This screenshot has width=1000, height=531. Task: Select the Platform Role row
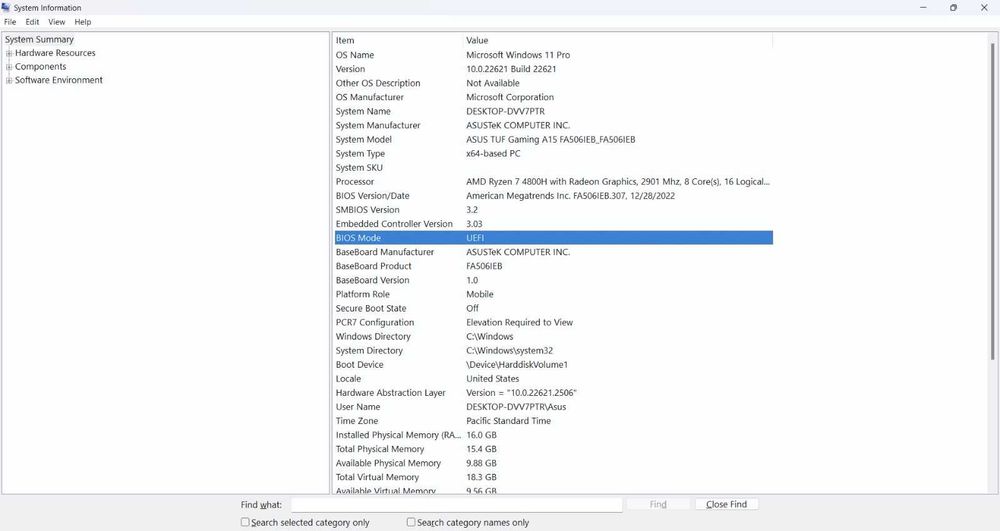[x=553, y=294]
